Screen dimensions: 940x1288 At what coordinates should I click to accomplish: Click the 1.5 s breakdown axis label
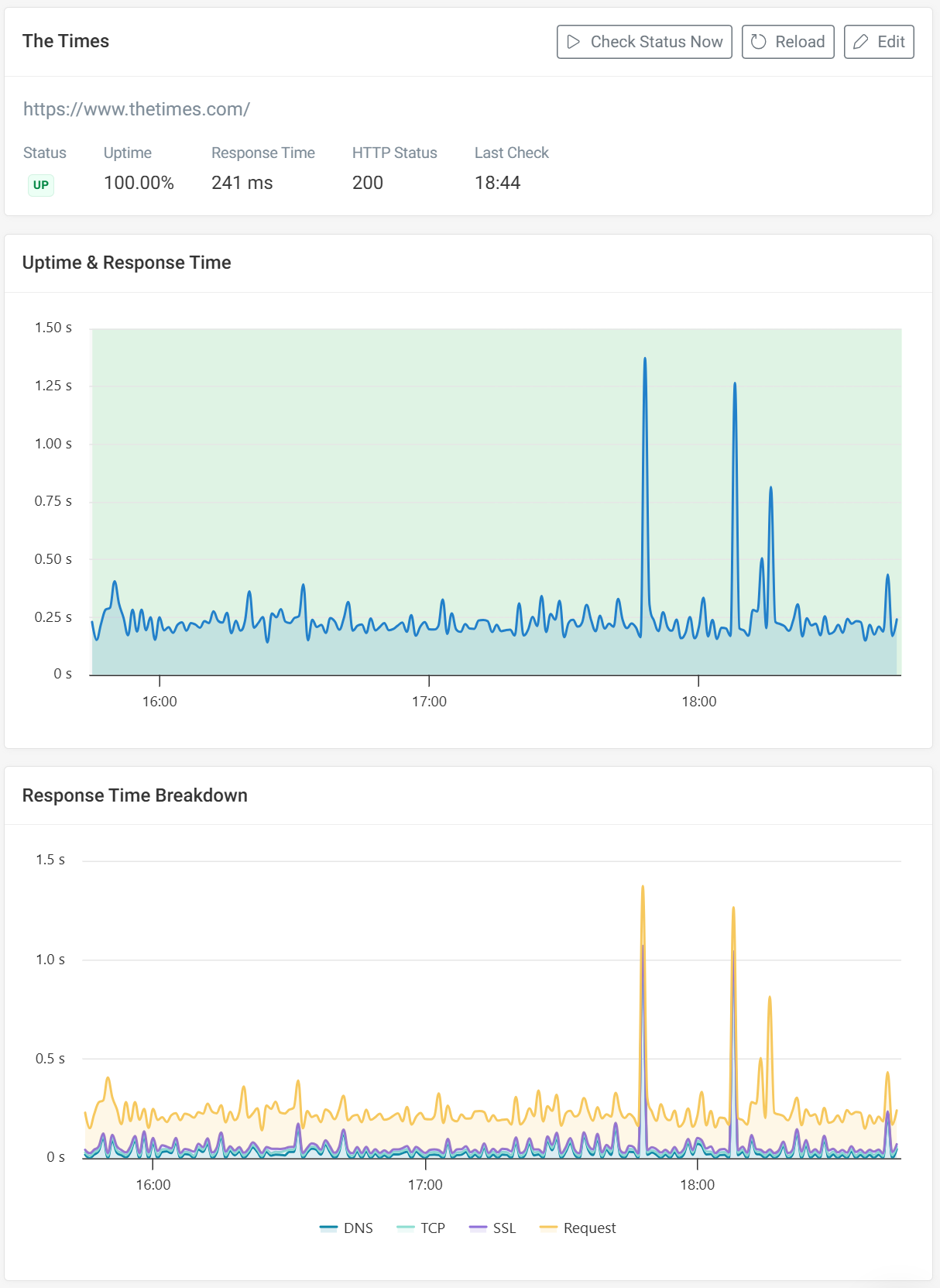pyautogui.click(x=50, y=860)
